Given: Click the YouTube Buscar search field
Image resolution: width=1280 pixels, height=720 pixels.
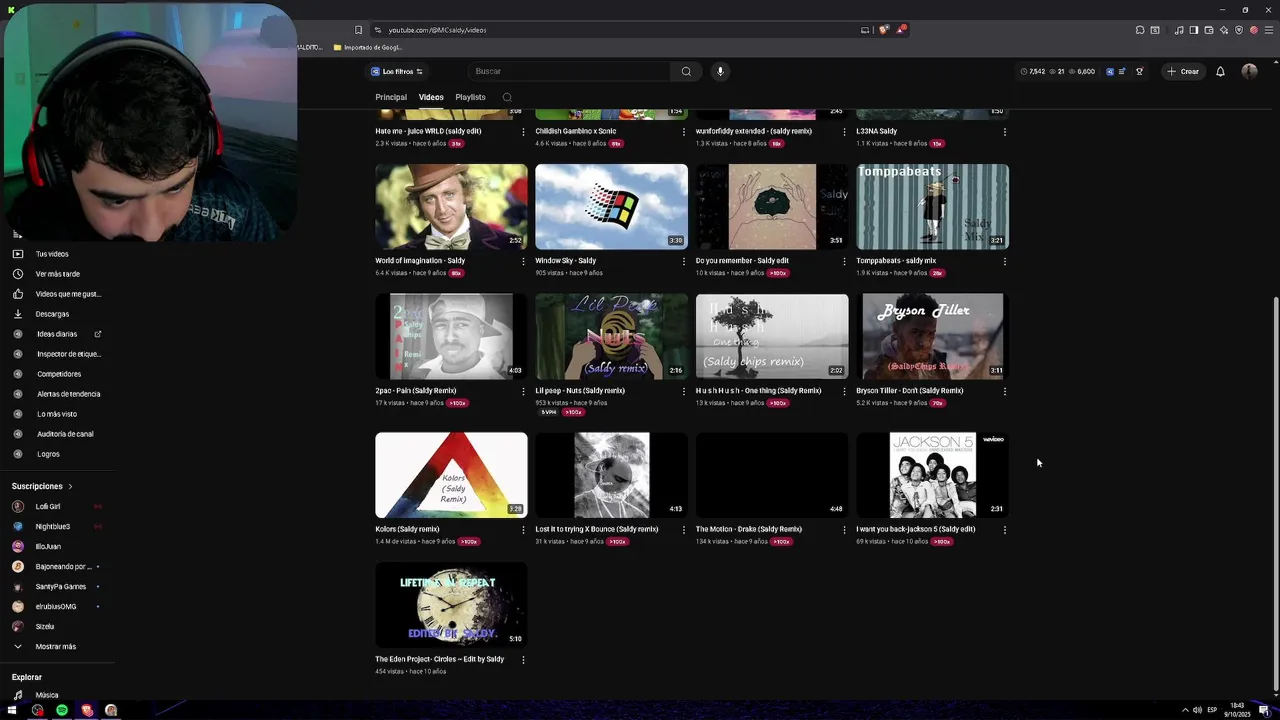Looking at the screenshot, I should (x=570, y=71).
